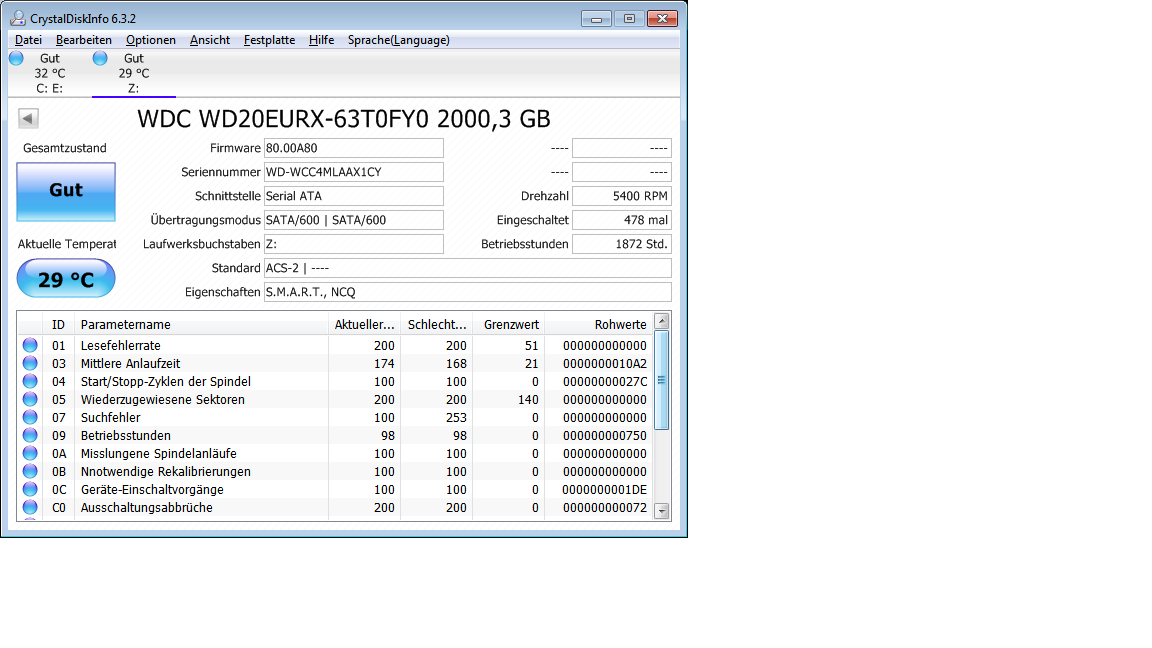Click the Standard field ACS-2
This screenshot has width=1152, height=648.
[467, 268]
